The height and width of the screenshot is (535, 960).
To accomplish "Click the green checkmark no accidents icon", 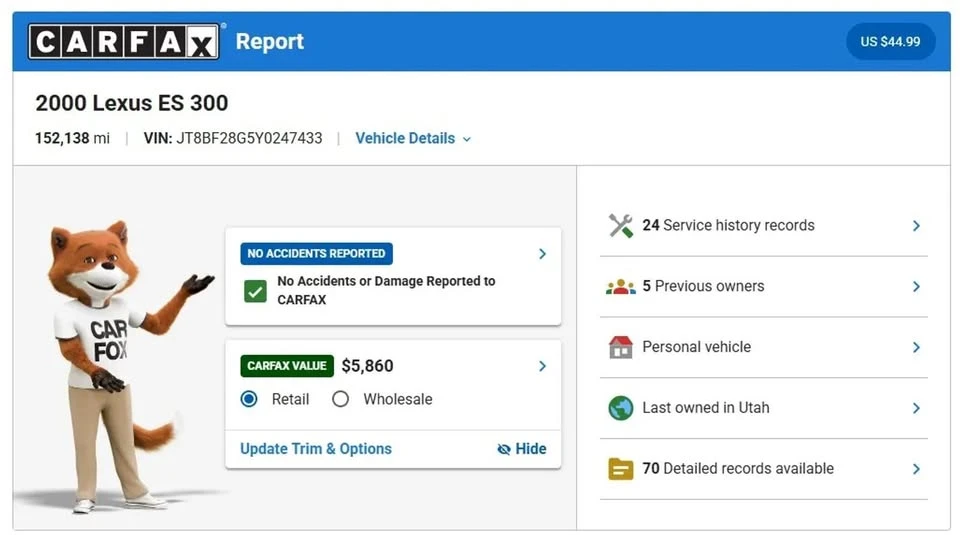I will click(255, 291).
